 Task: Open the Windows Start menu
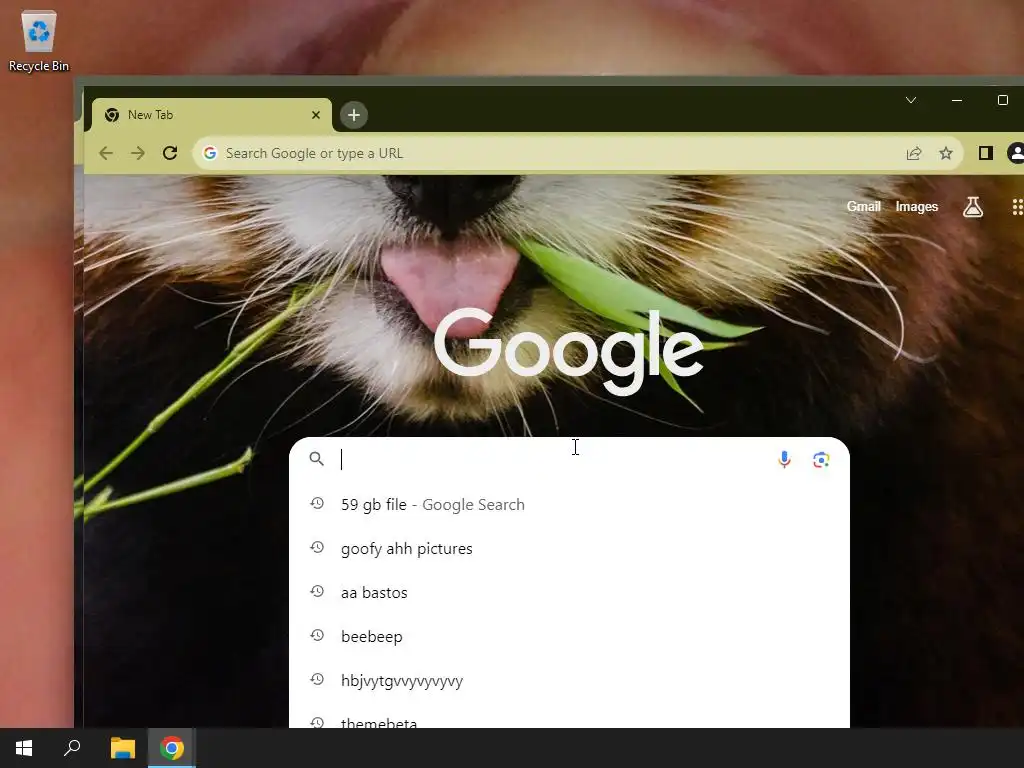(24, 748)
